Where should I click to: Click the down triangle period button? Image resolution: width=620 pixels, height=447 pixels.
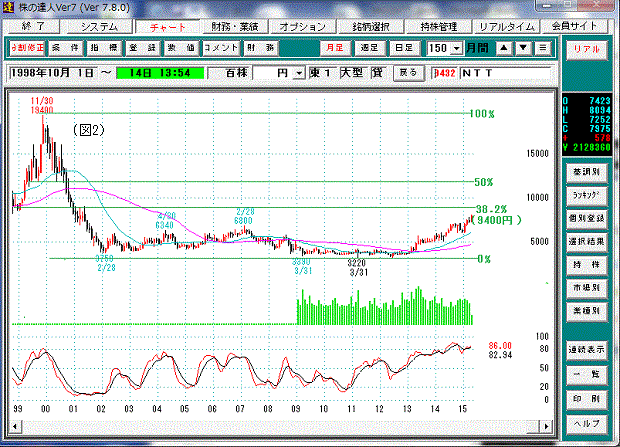(523, 48)
